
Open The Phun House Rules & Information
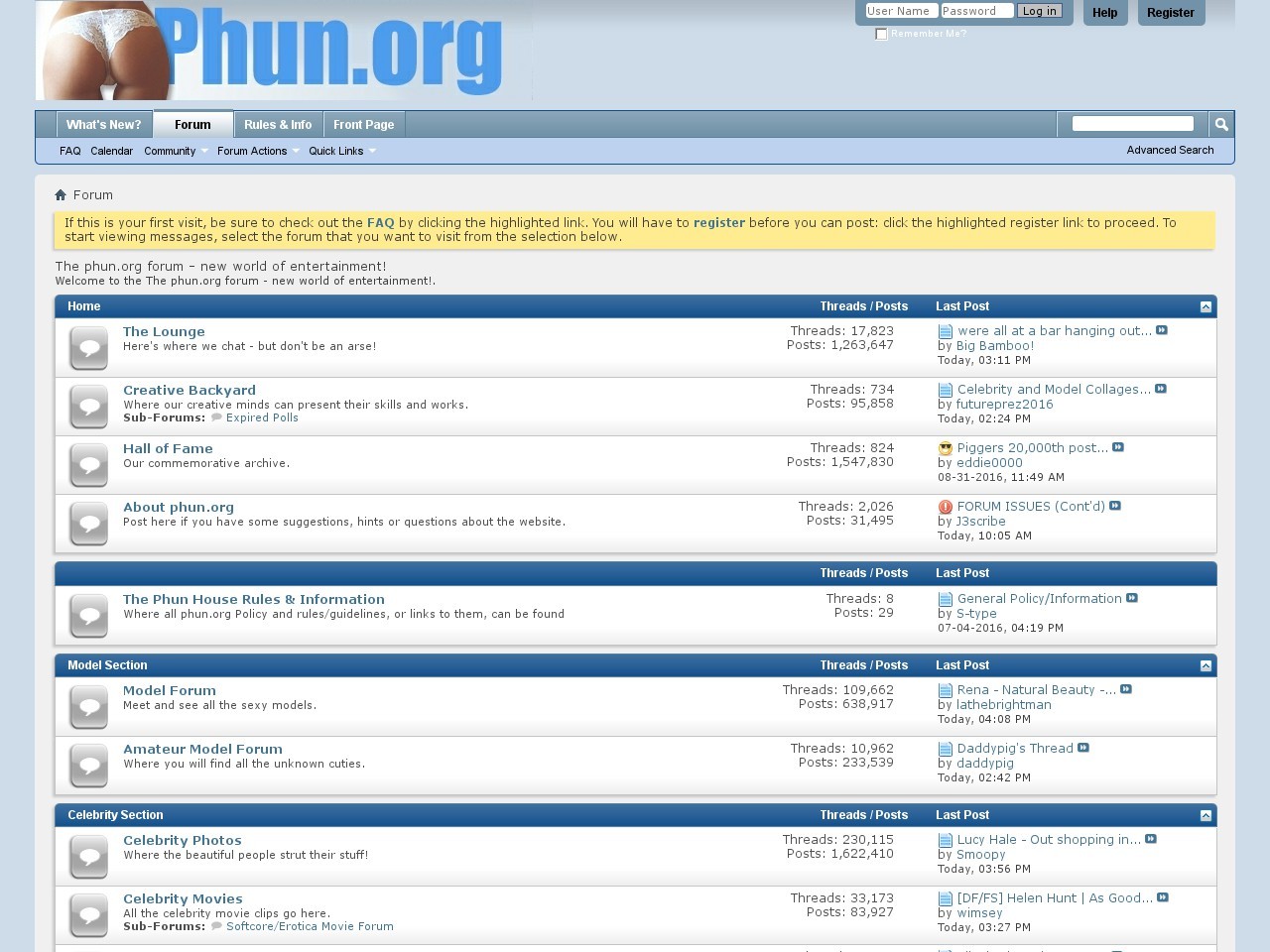(254, 599)
